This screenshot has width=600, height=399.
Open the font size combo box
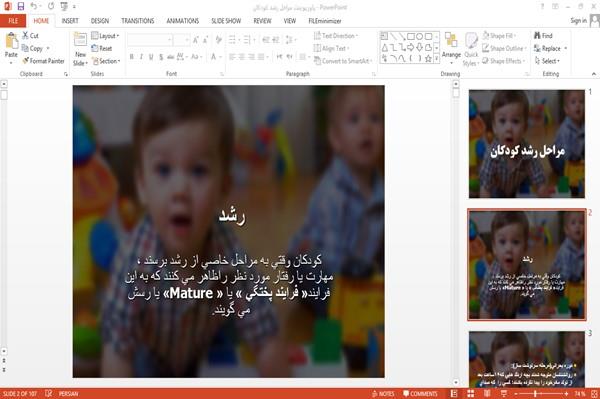tap(181, 39)
